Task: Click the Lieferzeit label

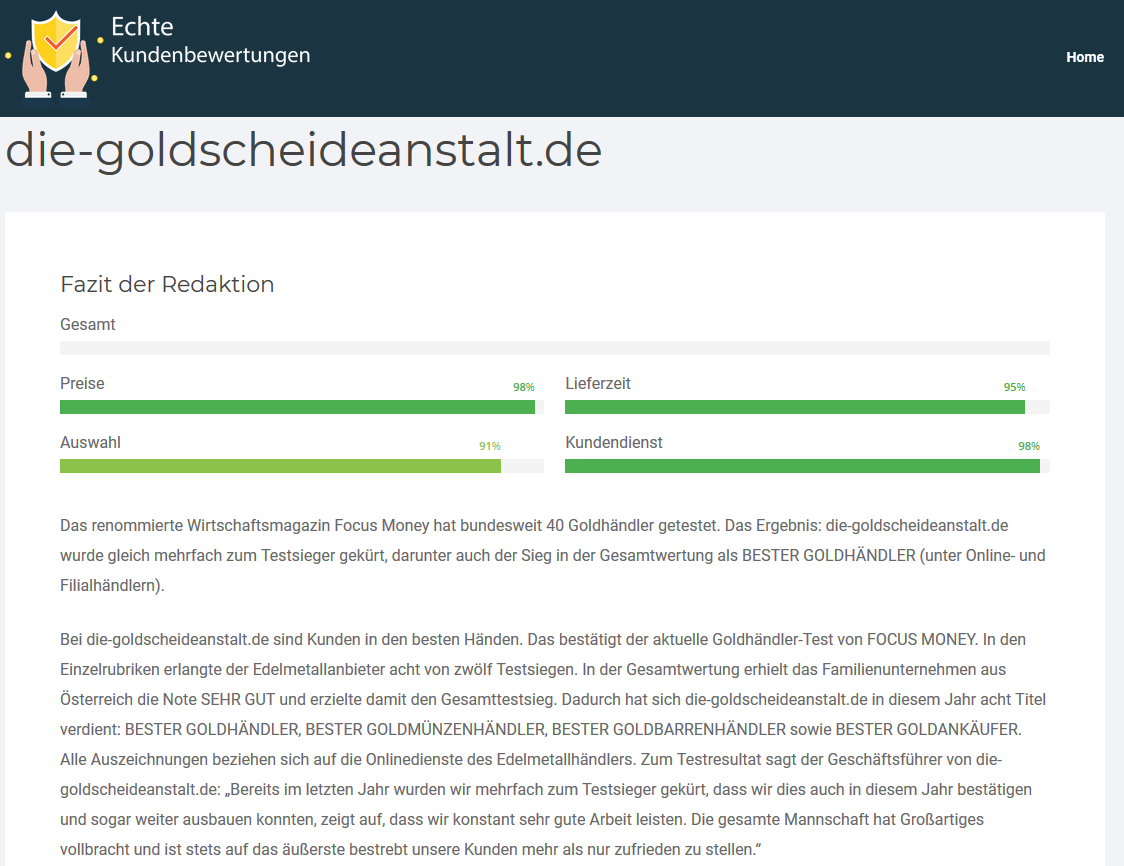Action: 598,384
